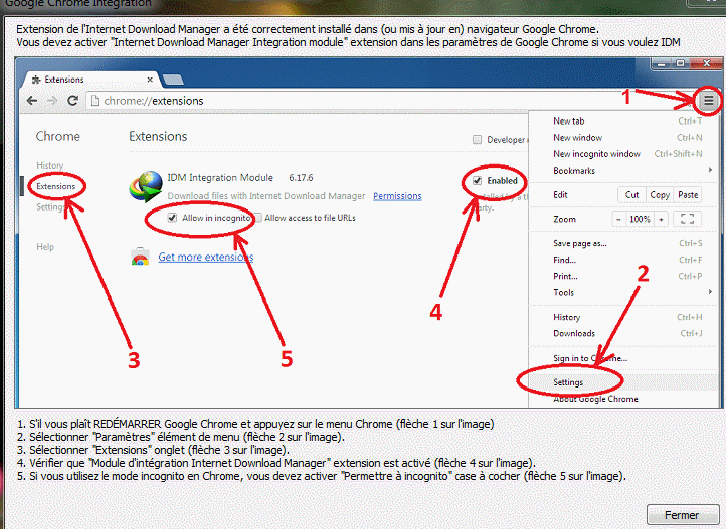Open the Permissions link

pos(397,196)
